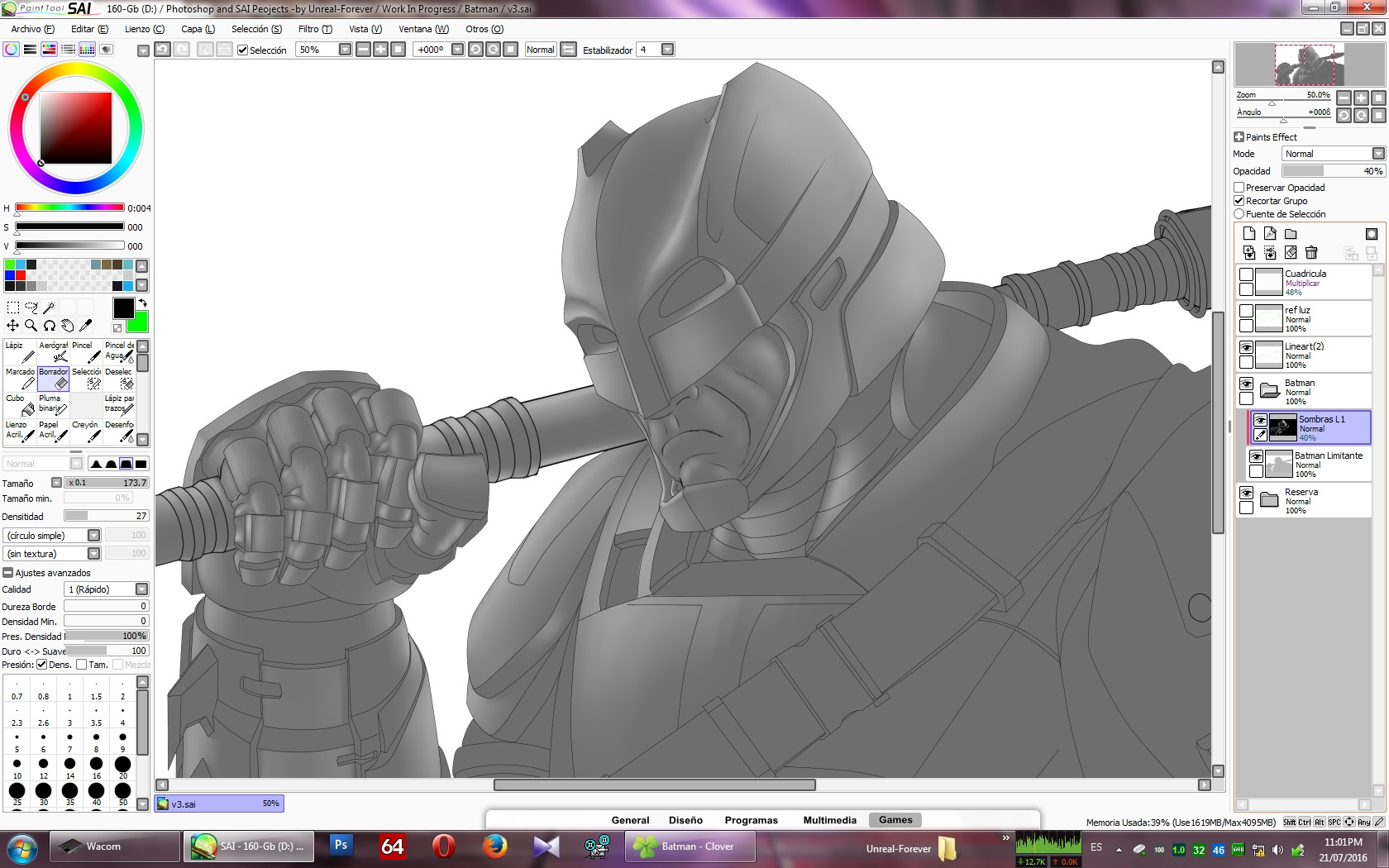The height and width of the screenshot is (868, 1389).
Task: Select the rotate view tool
Action: coord(49,326)
